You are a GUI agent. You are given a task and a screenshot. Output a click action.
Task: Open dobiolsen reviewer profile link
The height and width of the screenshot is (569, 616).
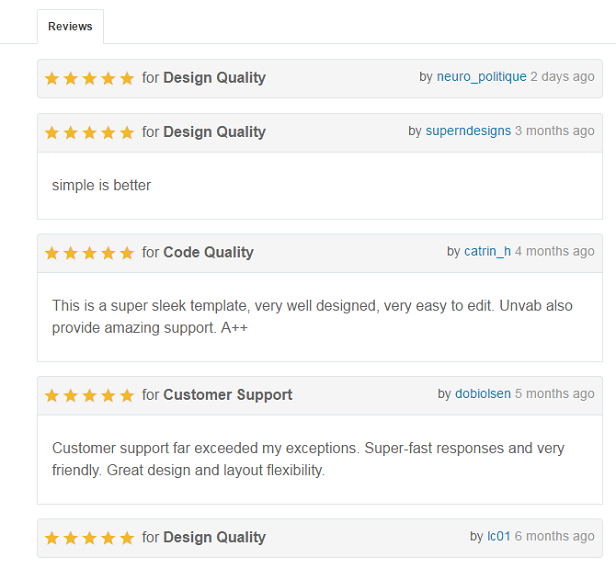pos(483,394)
